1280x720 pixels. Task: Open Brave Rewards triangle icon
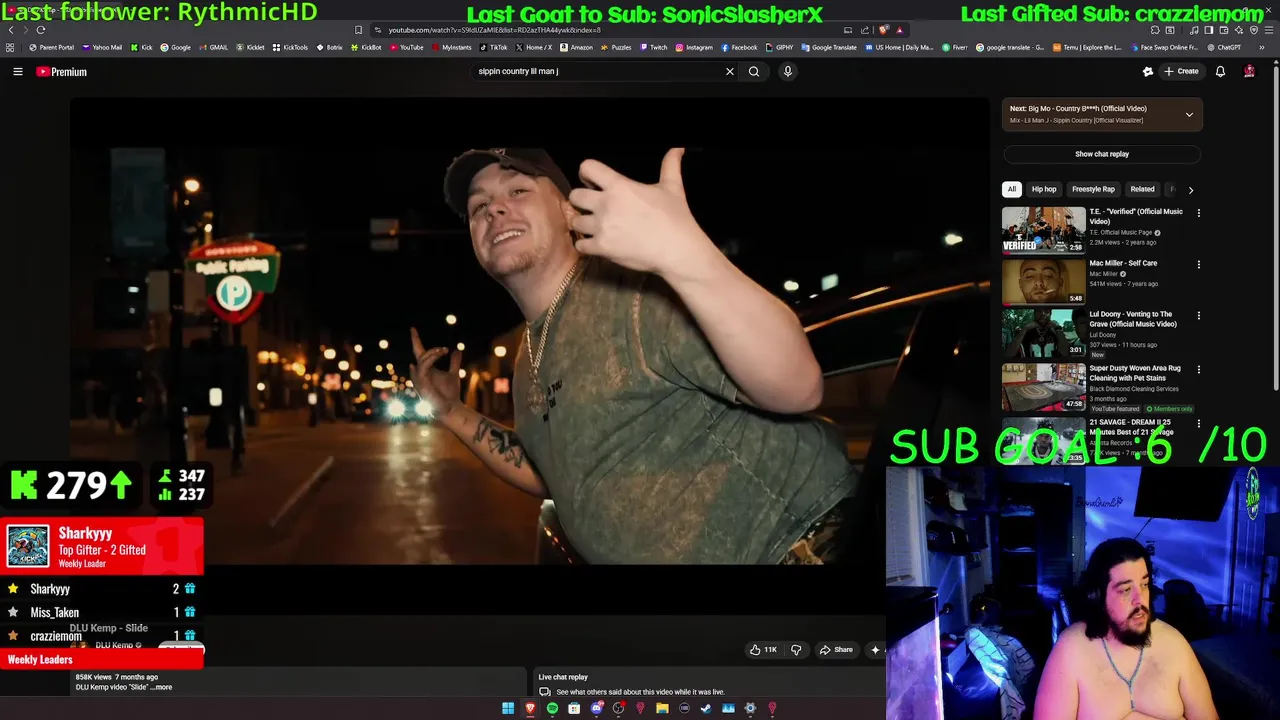point(899,30)
